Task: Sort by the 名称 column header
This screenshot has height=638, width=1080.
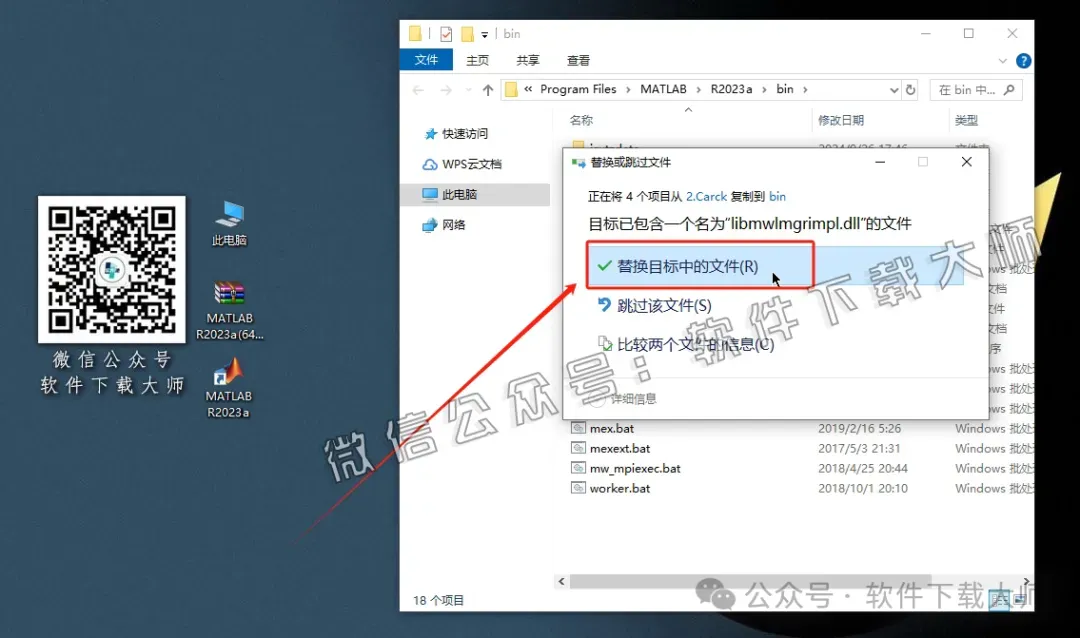Action: [x=581, y=121]
